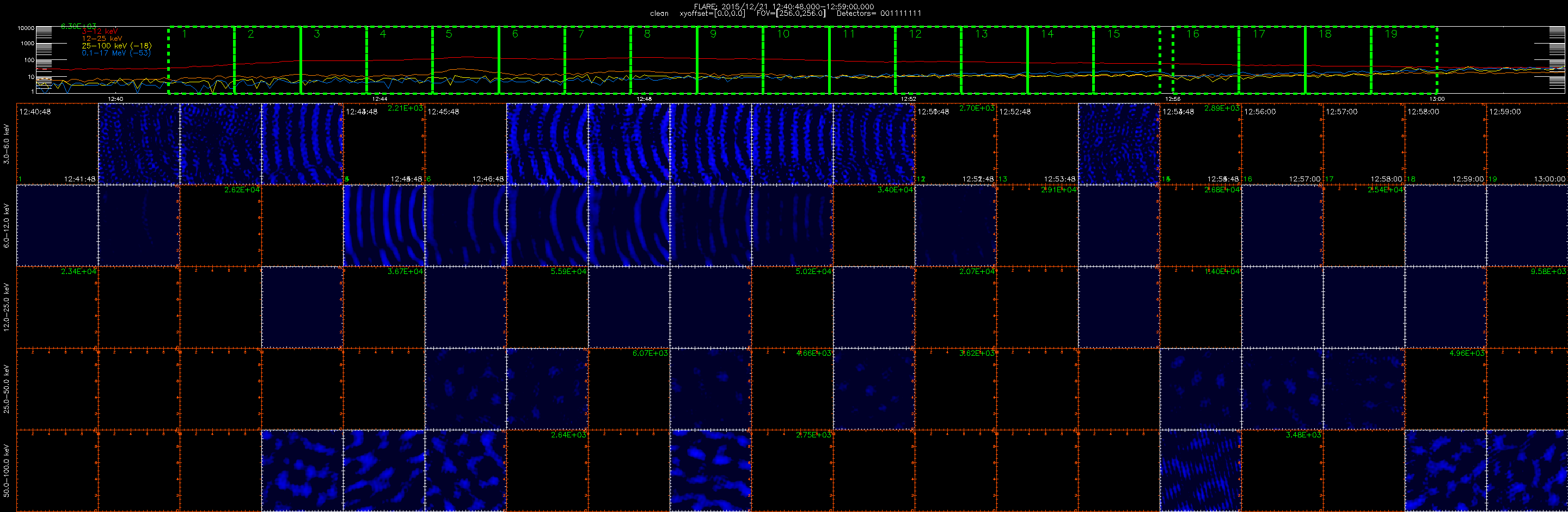
Task: Select time interval 10 marker in lightcurve
Action: [783, 34]
